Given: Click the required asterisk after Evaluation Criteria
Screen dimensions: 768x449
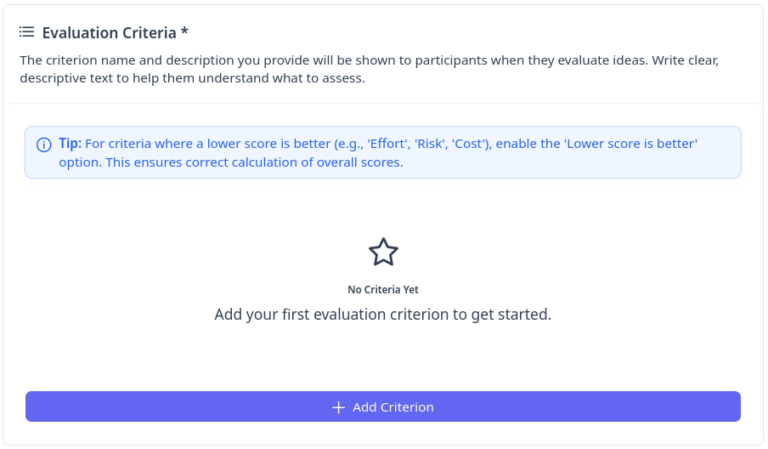Looking at the screenshot, I should pyautogui.click(x=184, y=32).
